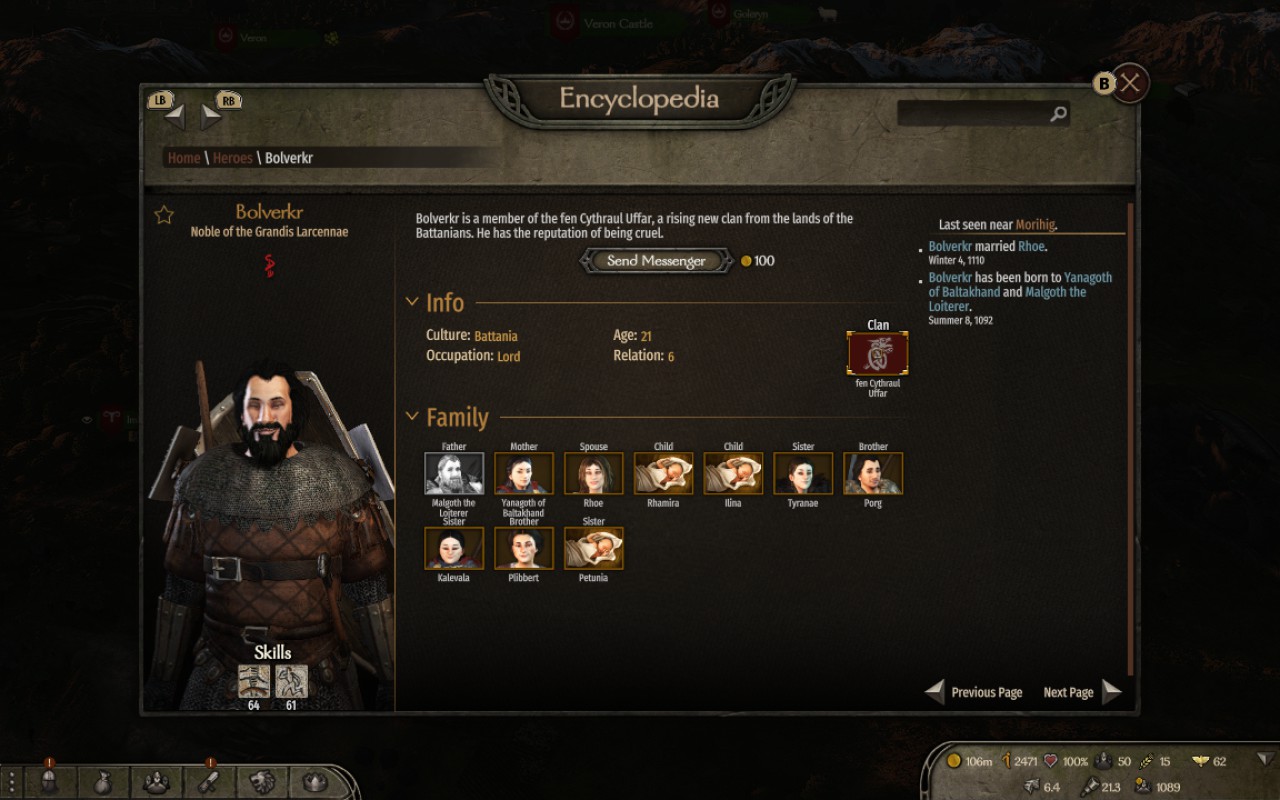Viewport: 1280px width, 800px height.
Task: Click the search magnifier icon
Action: point(1058,114)
